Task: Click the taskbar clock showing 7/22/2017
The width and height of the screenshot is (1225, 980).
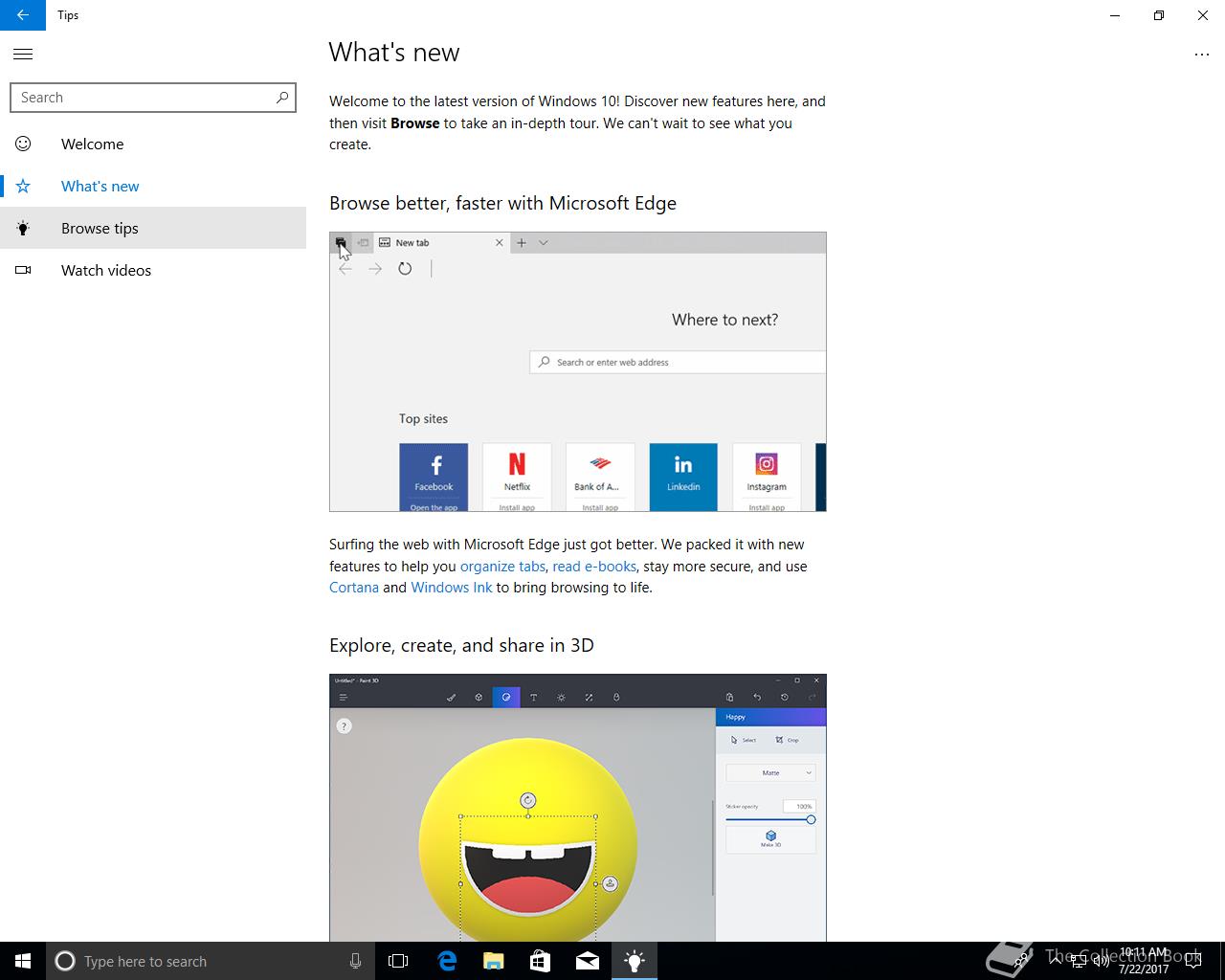Action: click(x=1144, y=961)
